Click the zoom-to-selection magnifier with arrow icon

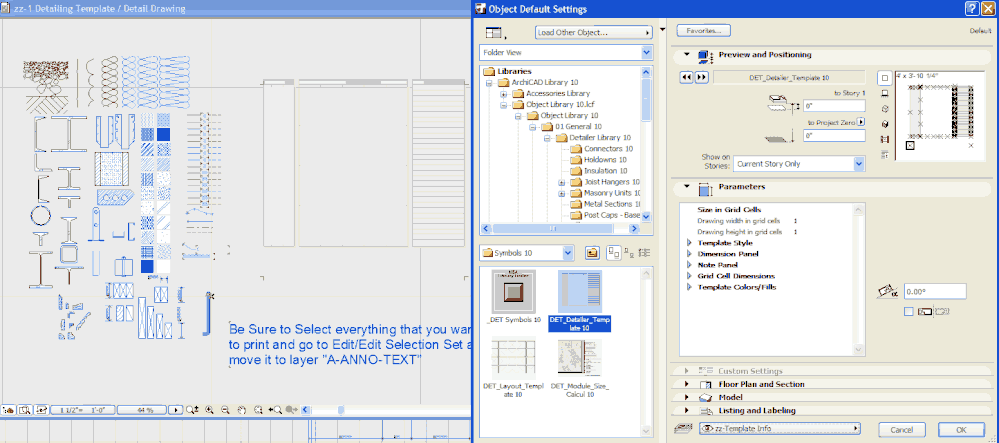click(194, 410)
